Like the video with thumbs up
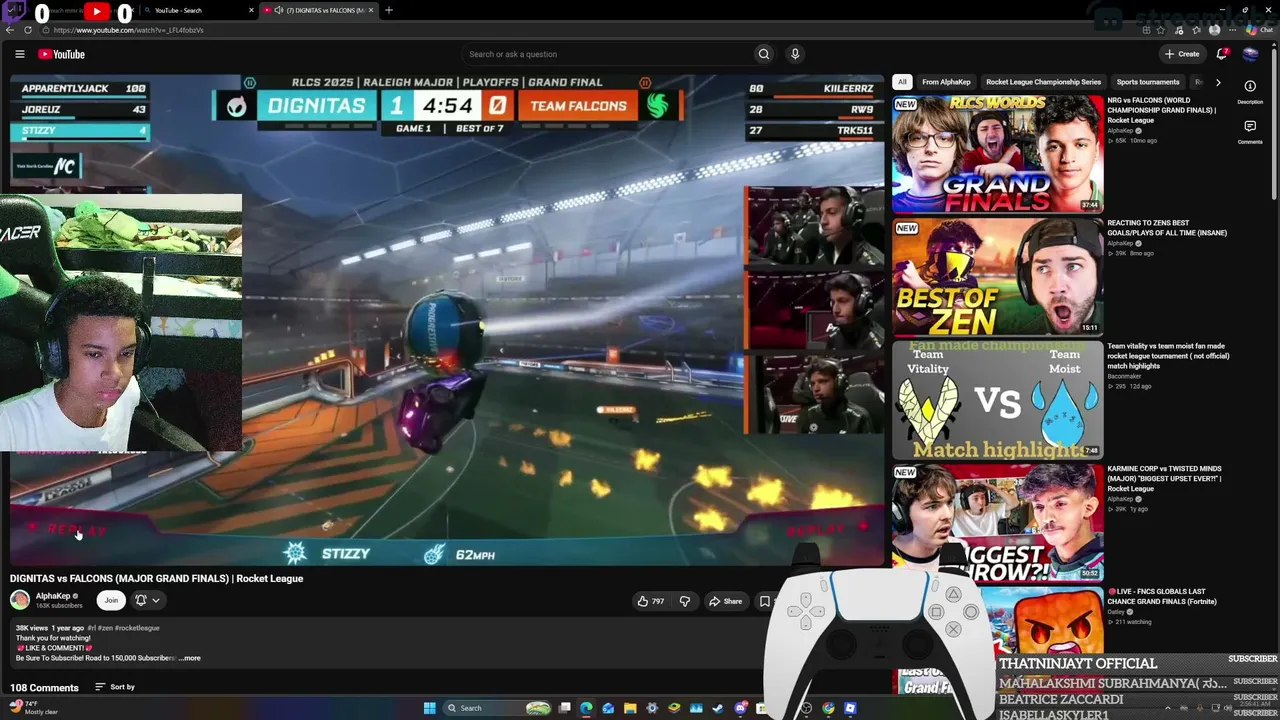1280x720 pixels. [650, 601]
